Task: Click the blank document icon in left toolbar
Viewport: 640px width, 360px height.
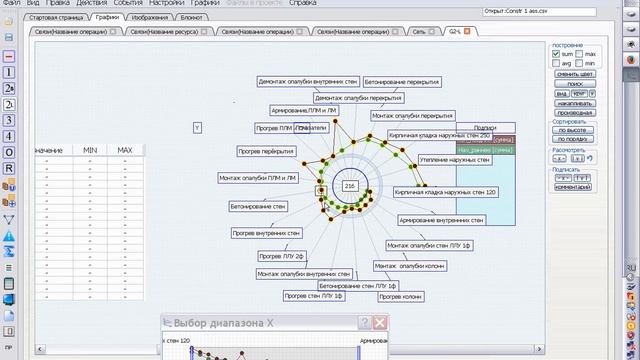Action: (x=9, y=316)
